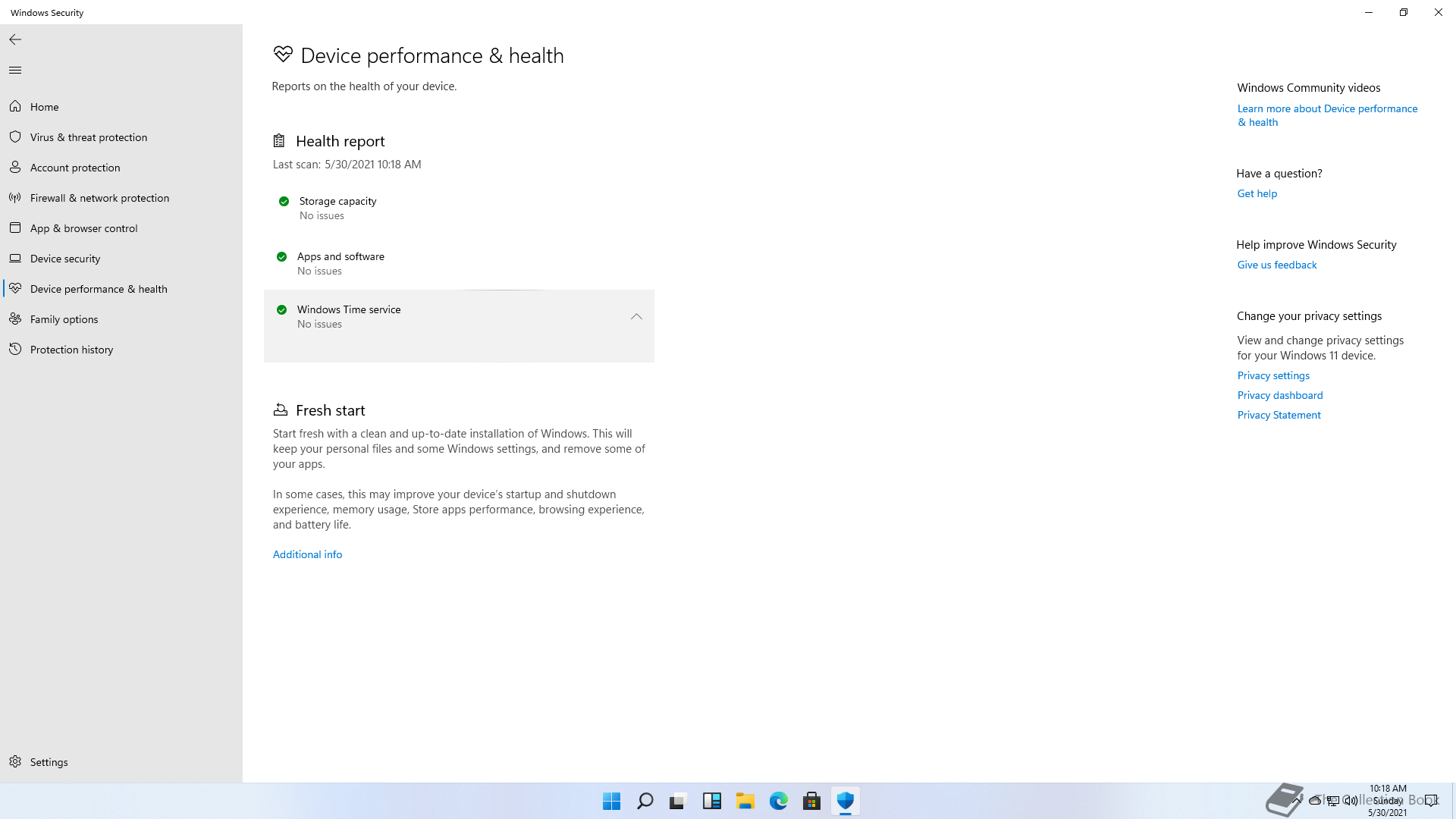Open Virus & threat protection
Screen dimensions: 1456x819
pyautogui.click(x=89, y=137)
